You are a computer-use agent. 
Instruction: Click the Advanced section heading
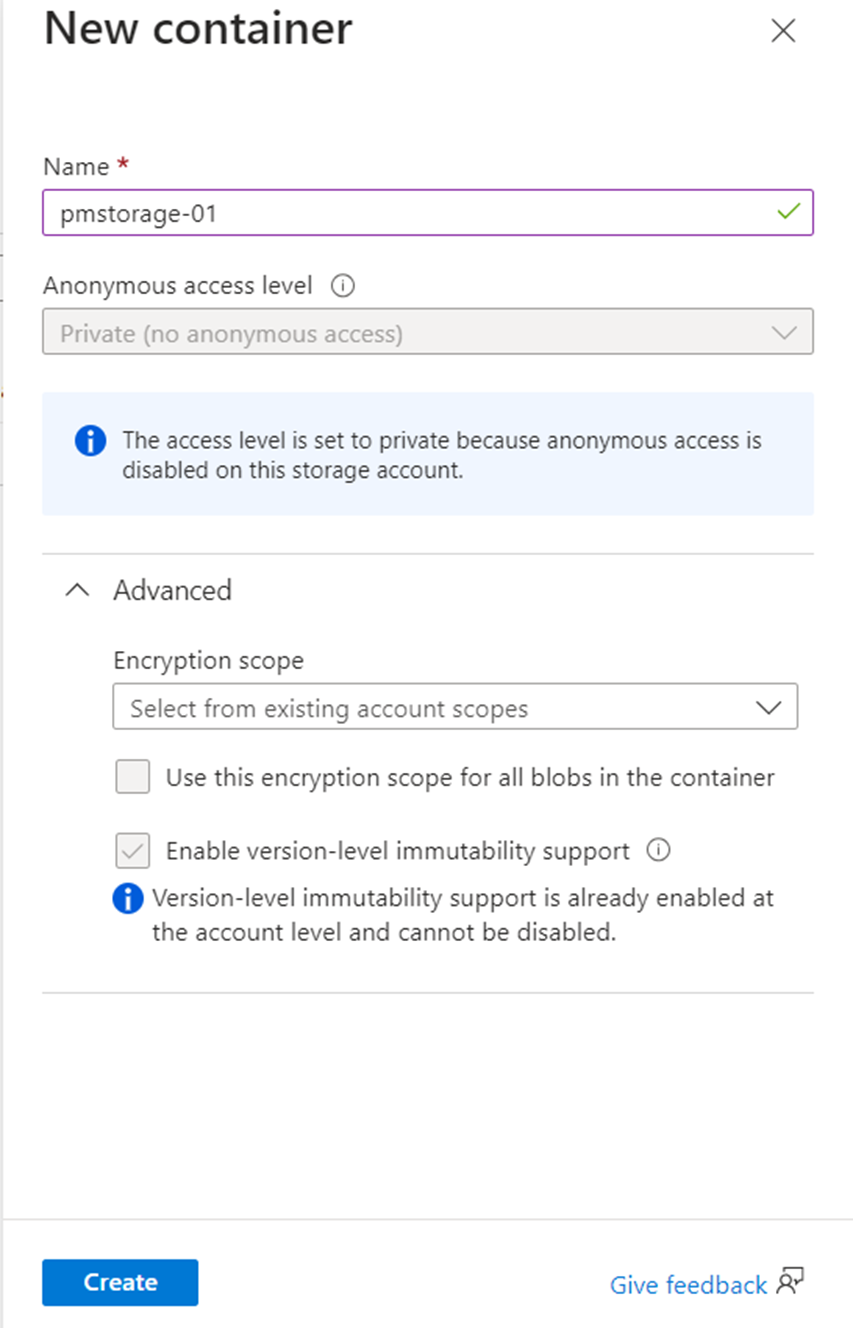click(x=172, y=590)
